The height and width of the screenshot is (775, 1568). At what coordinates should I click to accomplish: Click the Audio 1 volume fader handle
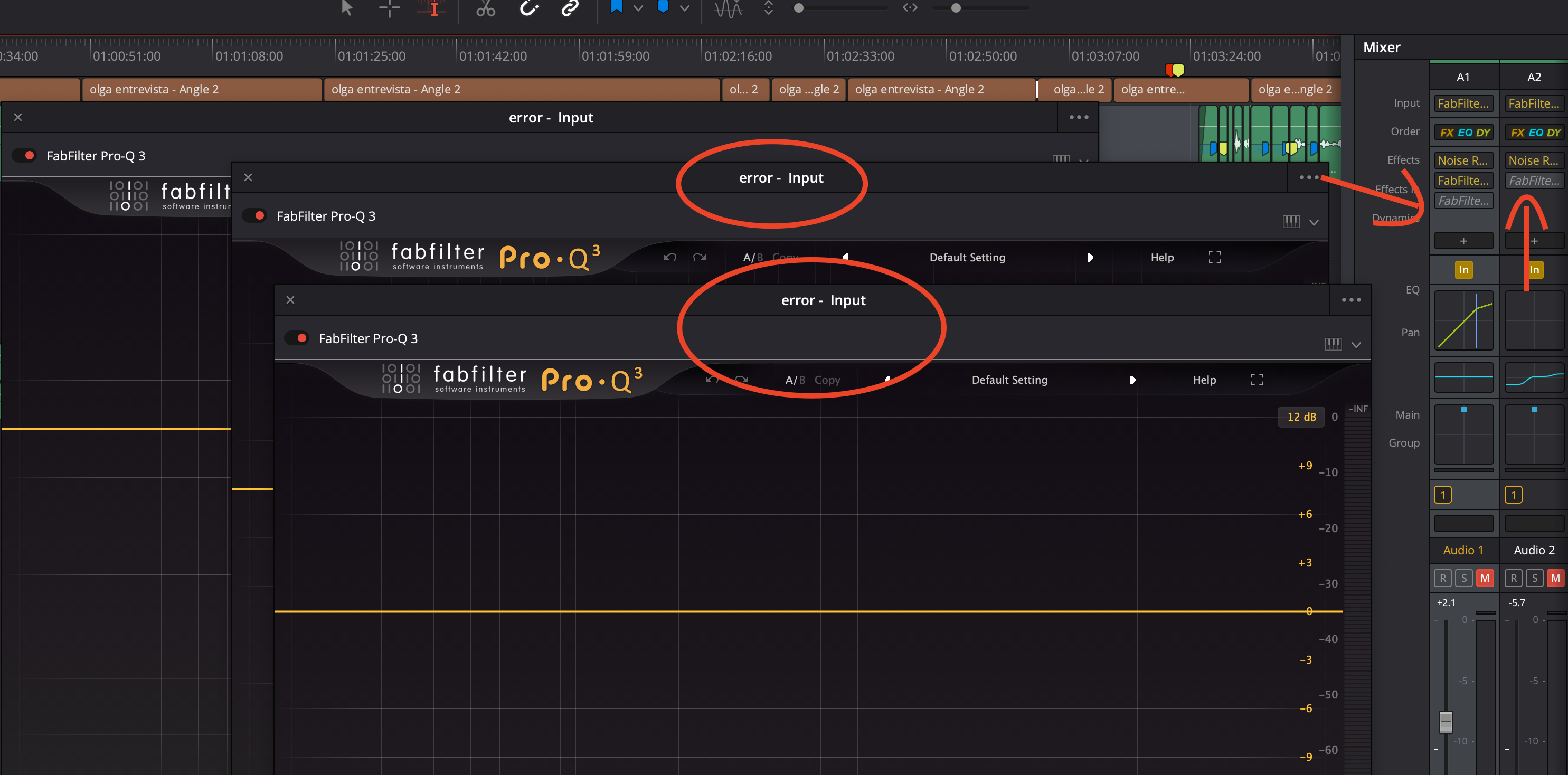pyautogui.click(x=1446, y=722)
